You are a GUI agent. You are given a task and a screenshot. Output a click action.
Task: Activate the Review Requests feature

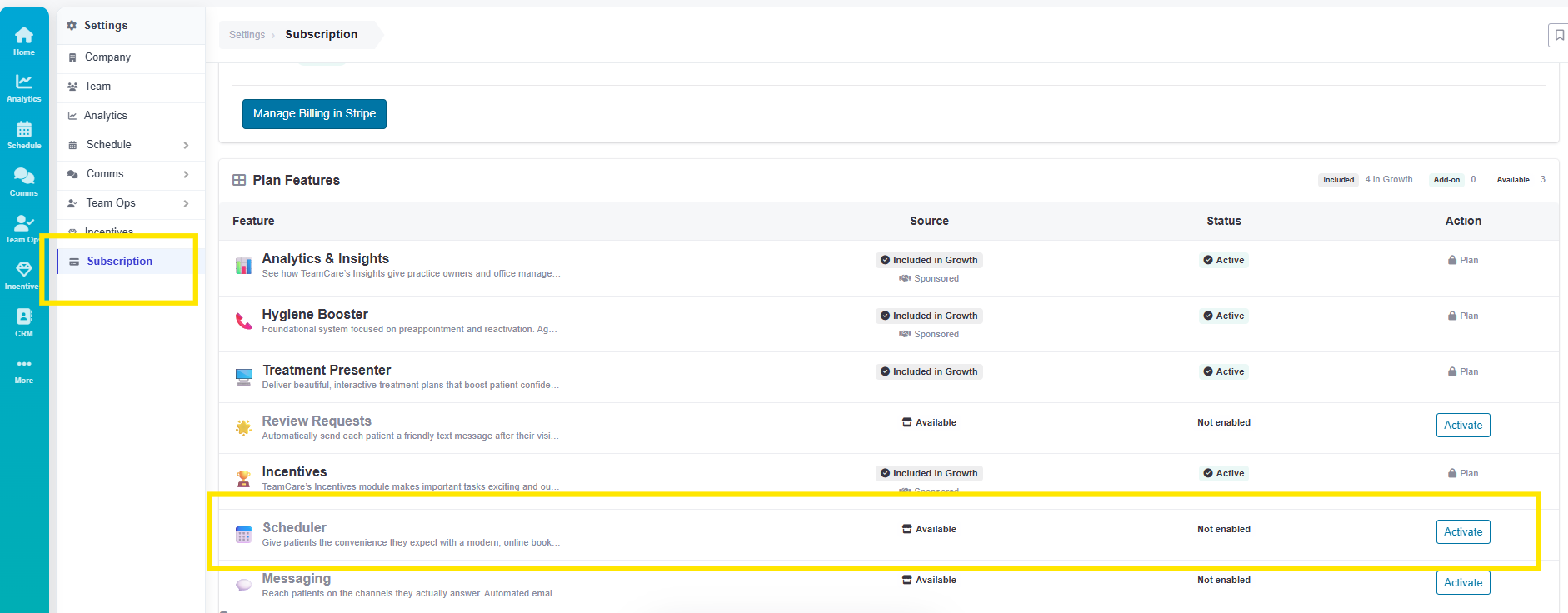pyautogui.click(x=1463, y=425)
